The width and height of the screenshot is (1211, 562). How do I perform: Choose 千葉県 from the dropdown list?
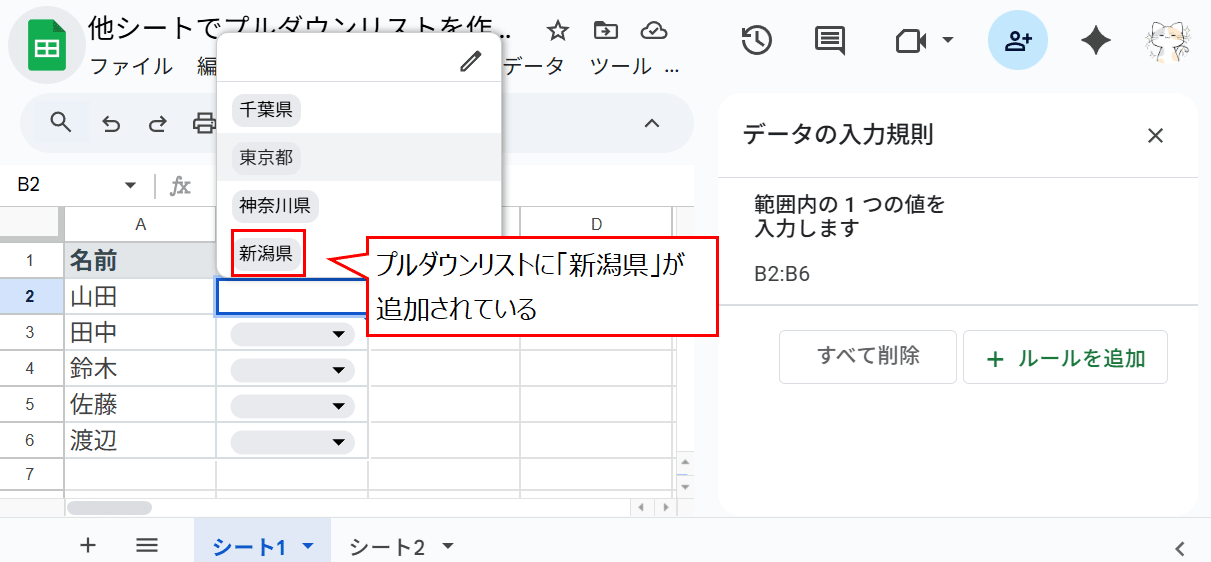pyautogui.click(x=266, y=109)
